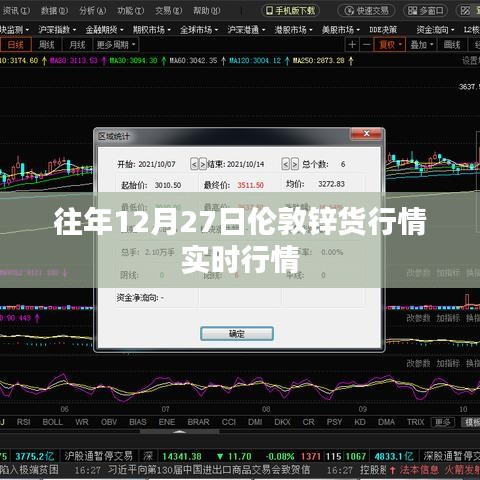Select the DMI indicator tab
The height and width of the screenshot is (480, 480).
[255, 422]
